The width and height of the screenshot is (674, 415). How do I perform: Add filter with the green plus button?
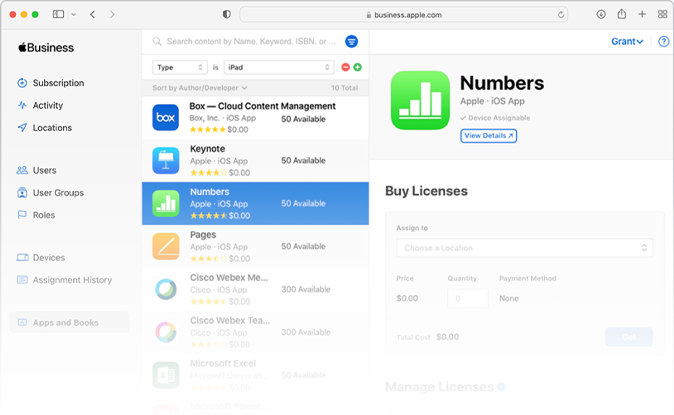[357, 67]
